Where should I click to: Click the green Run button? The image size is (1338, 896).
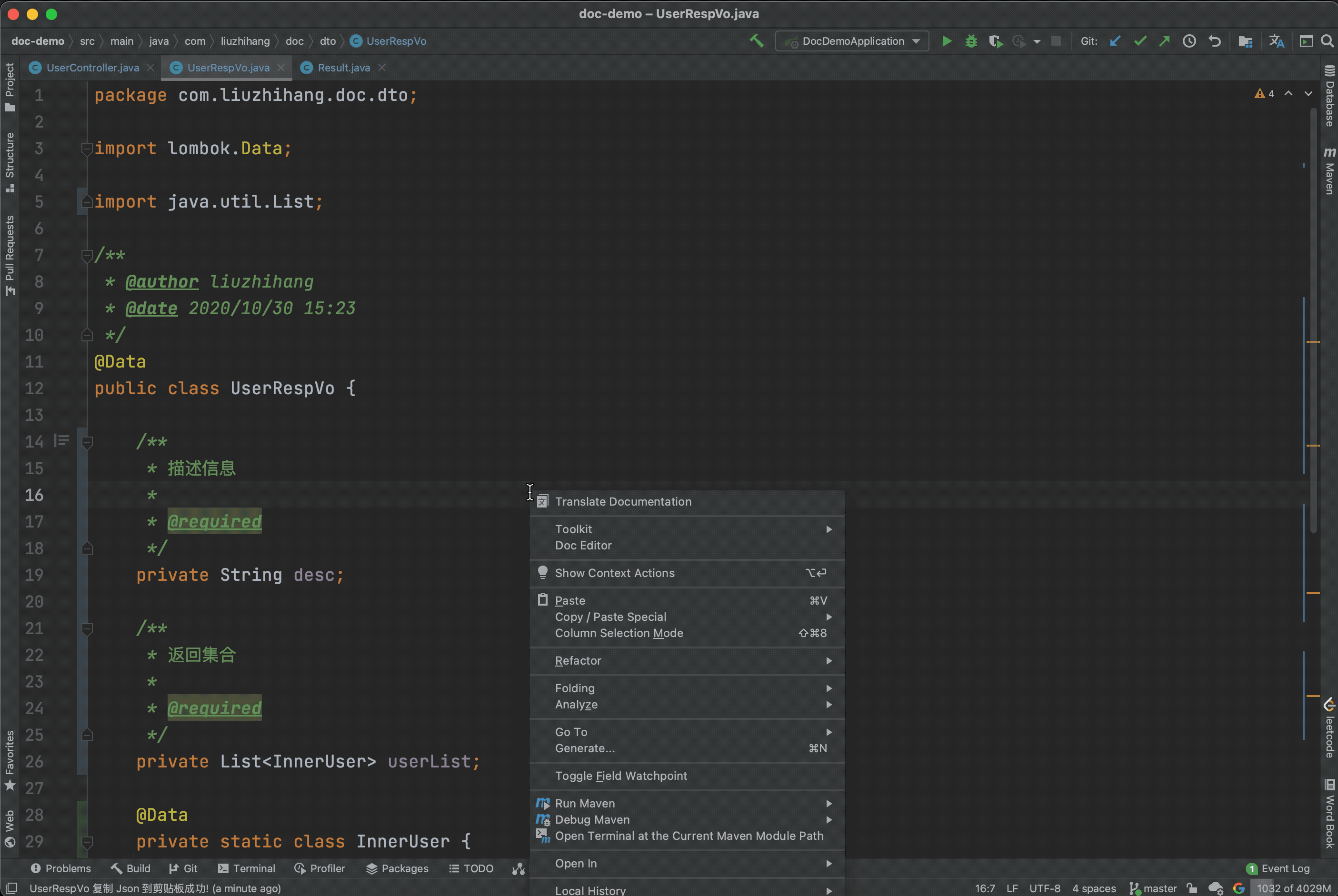(947, 41)
